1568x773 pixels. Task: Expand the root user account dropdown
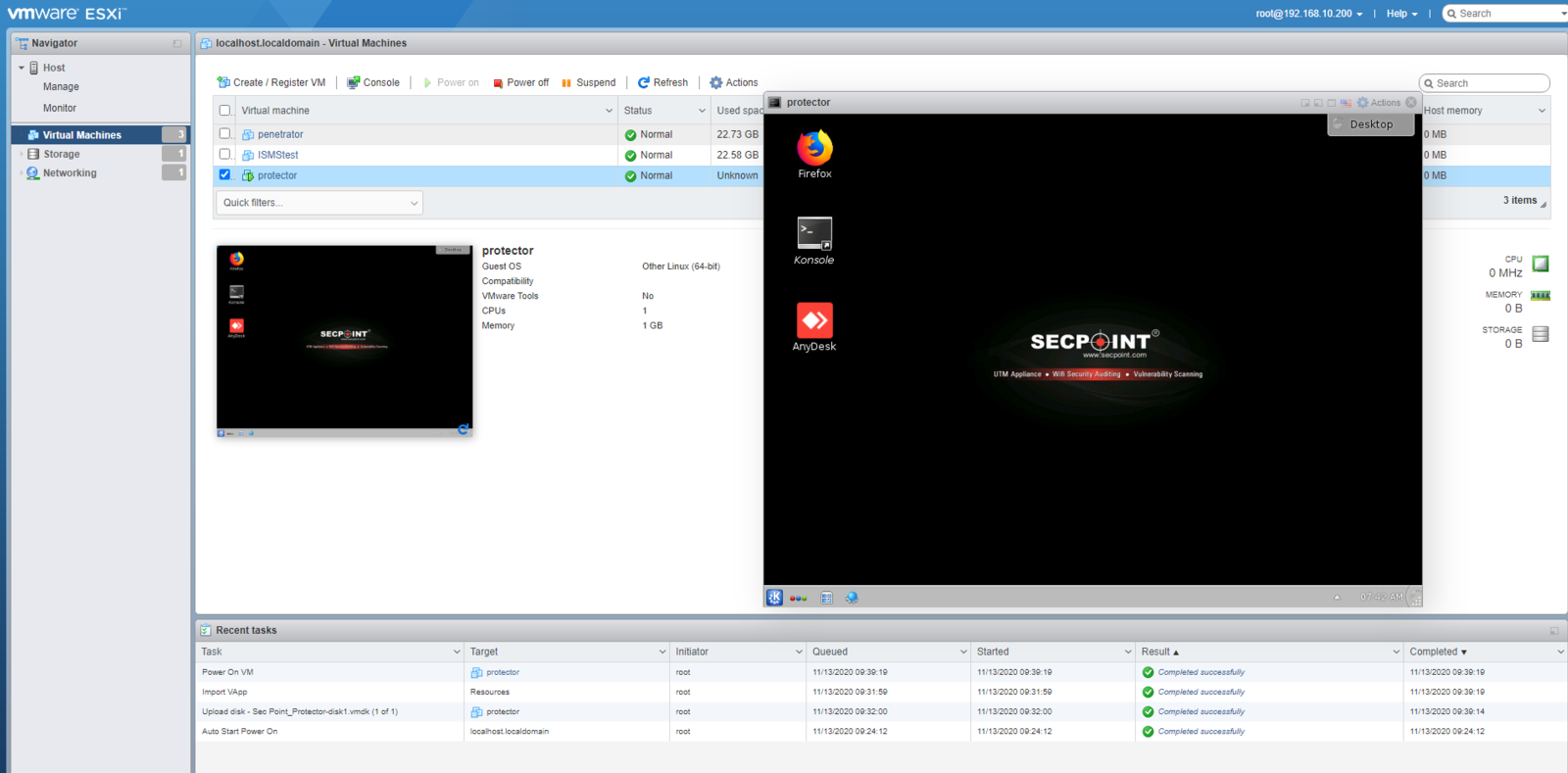(x=1308, y=14)
